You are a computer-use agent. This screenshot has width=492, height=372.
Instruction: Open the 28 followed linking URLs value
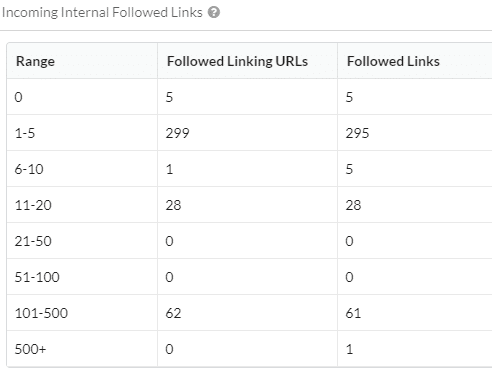pos(173,205)
